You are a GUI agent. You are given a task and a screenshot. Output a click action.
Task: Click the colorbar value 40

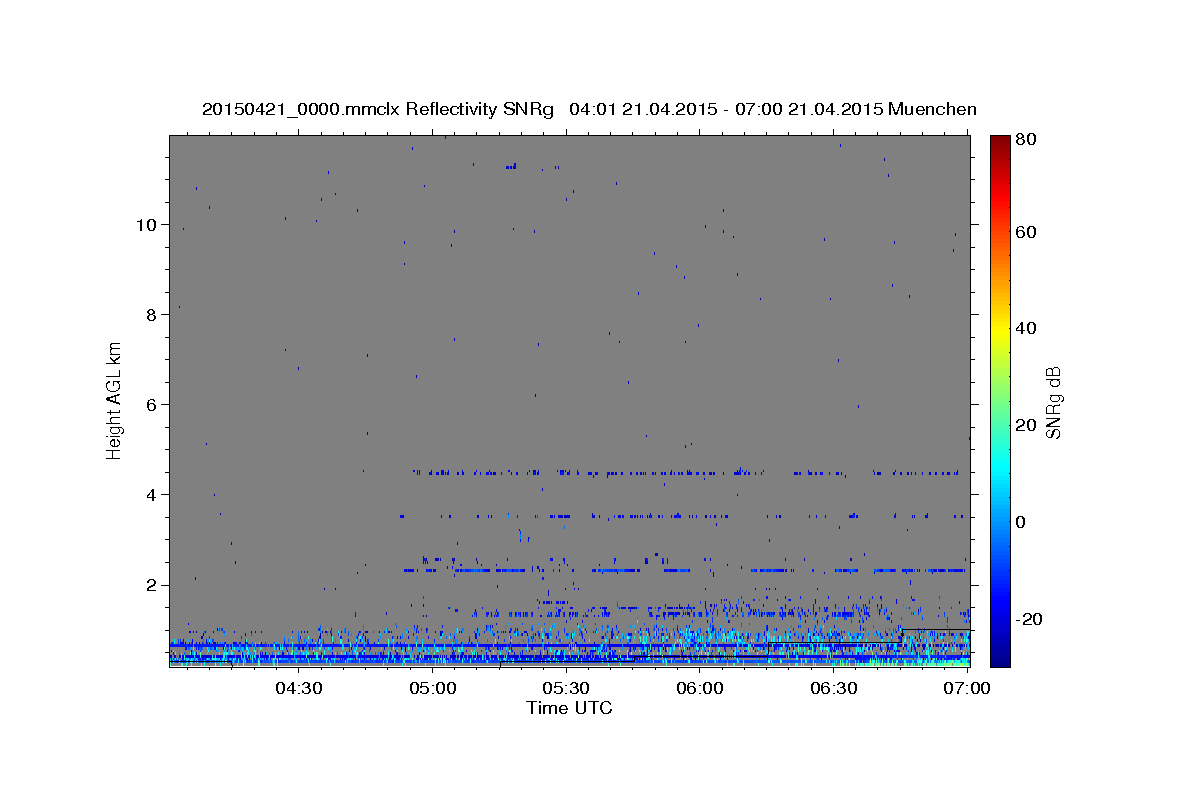pos(1027,328)
